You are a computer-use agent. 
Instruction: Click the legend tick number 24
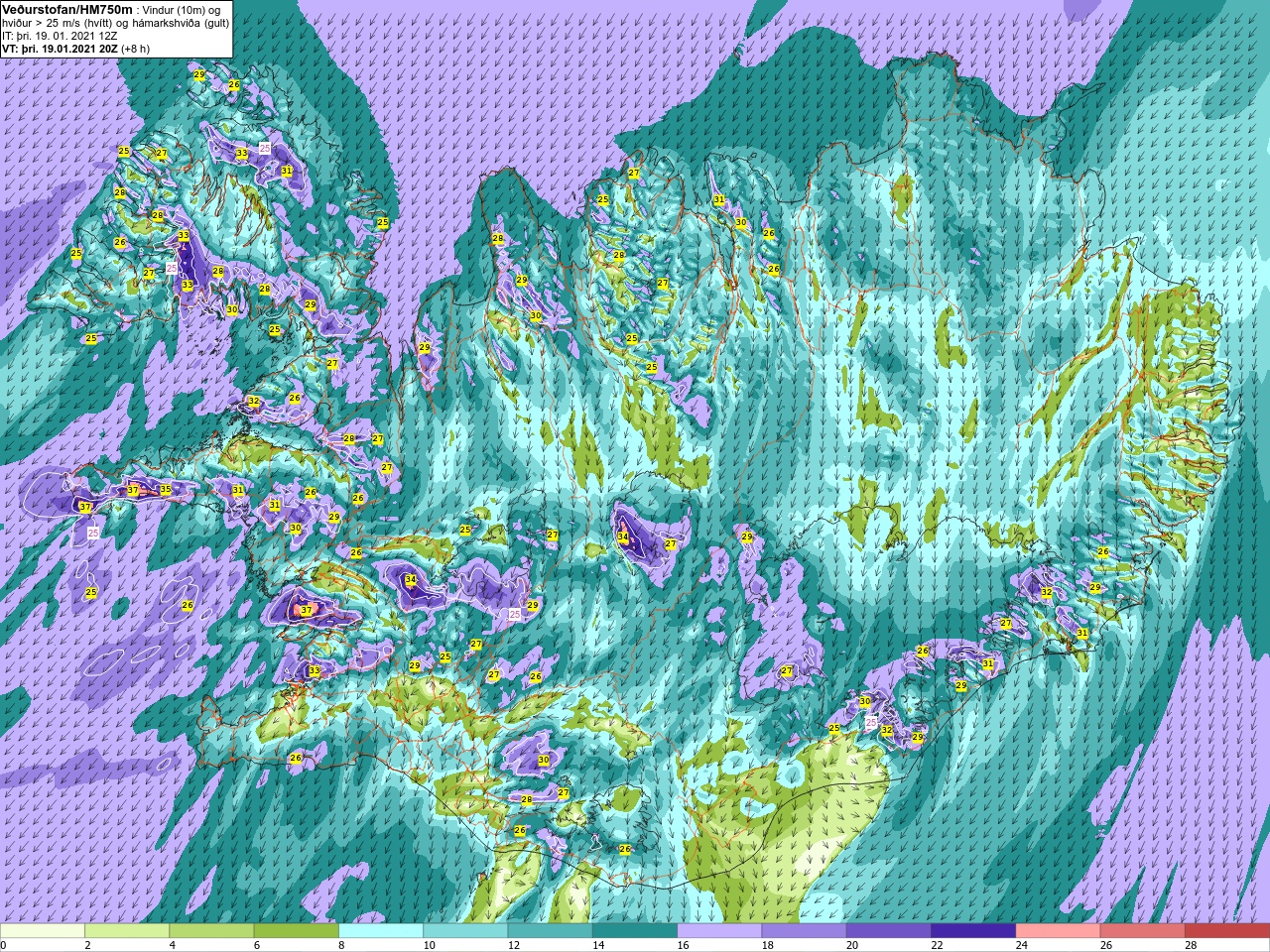pos(1022,945)
